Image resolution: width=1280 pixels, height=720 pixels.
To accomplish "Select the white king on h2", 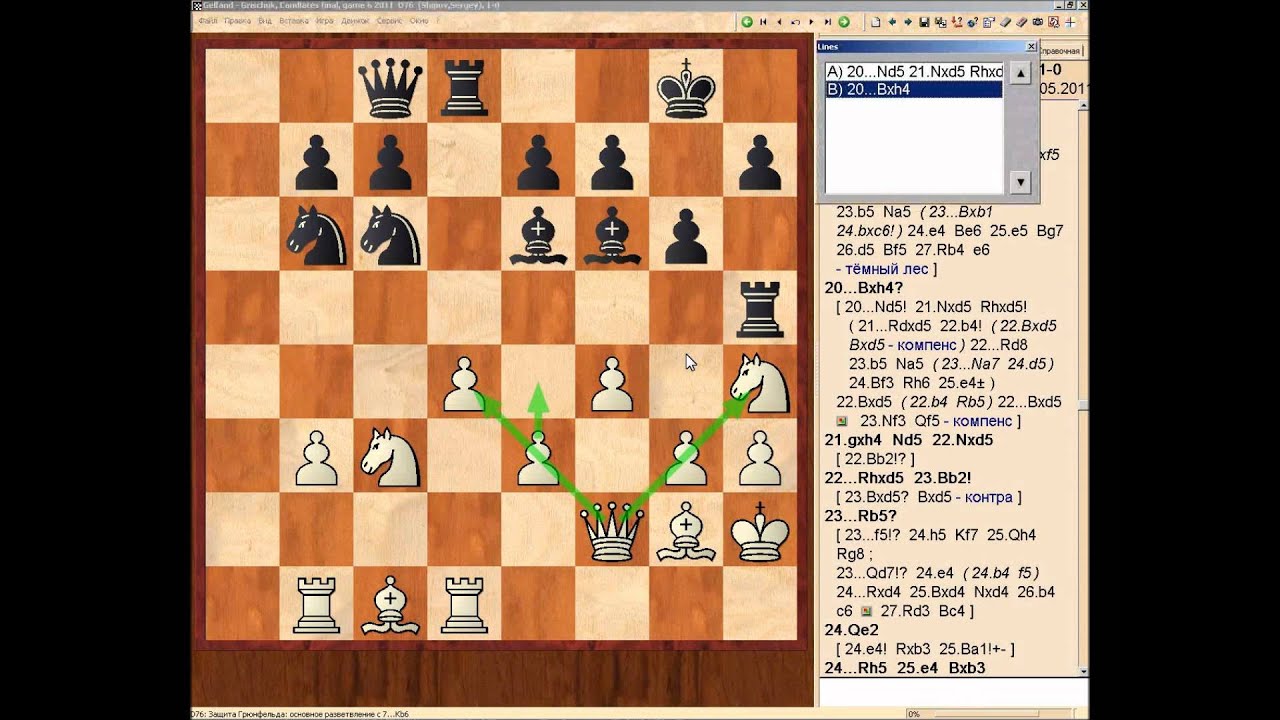I will coord(760,530).
